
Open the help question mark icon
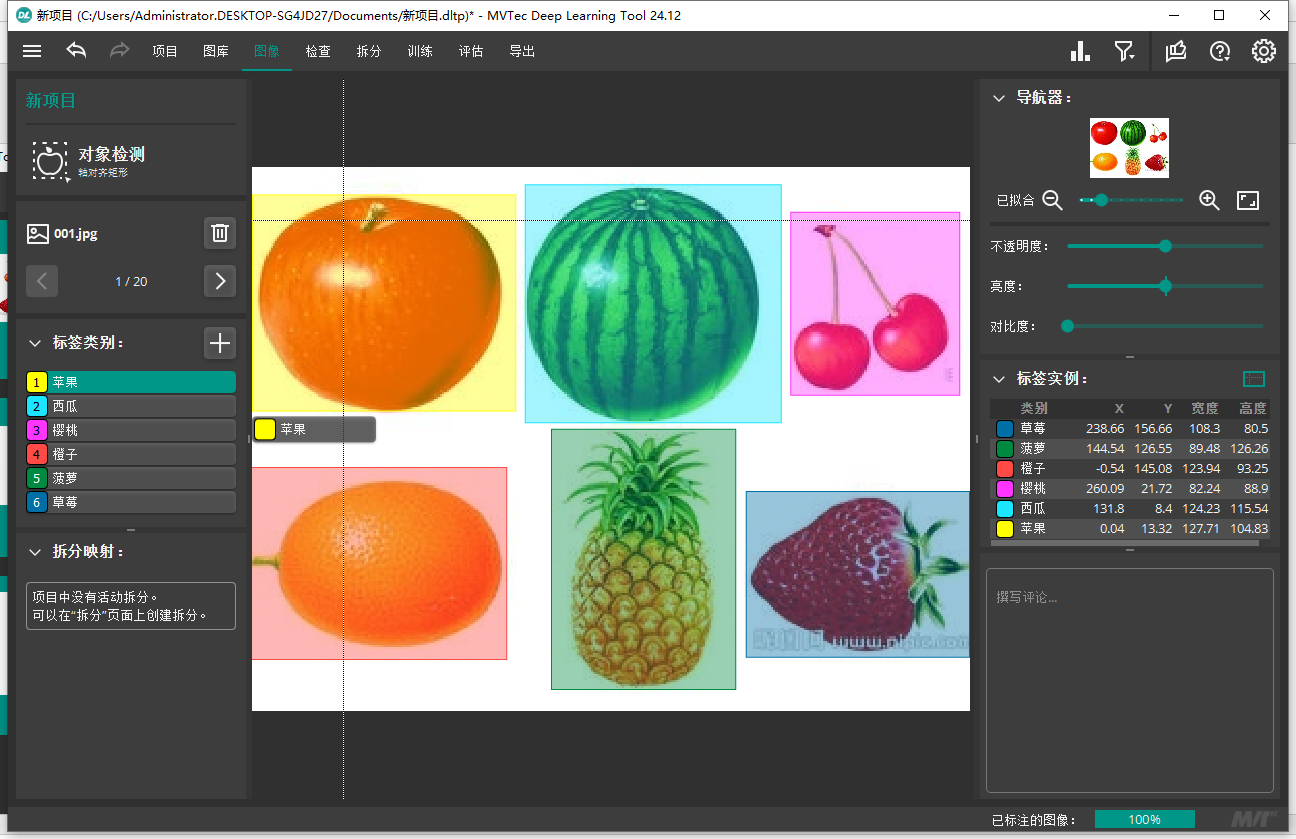[1220, 51]
